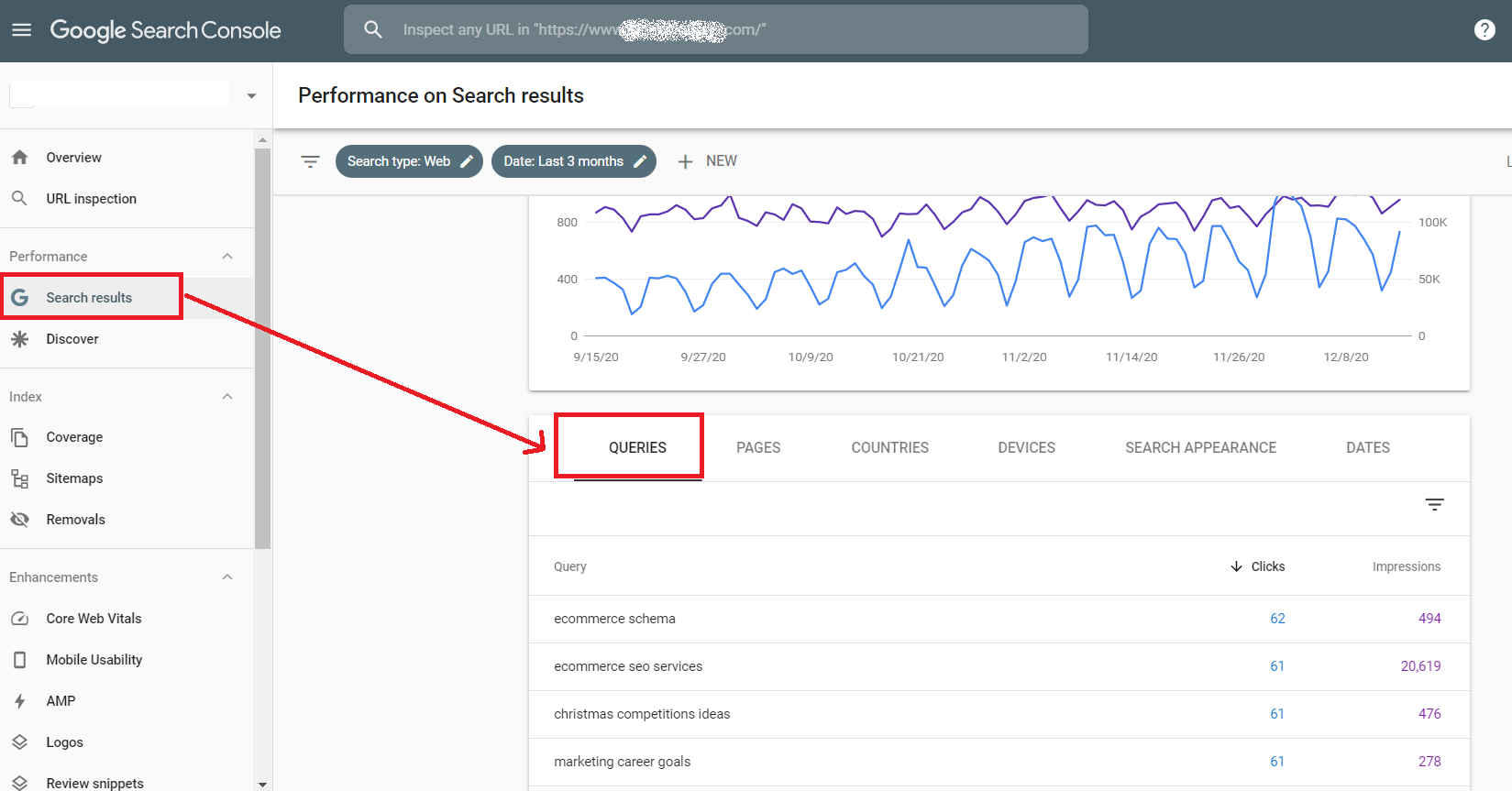Click the Clicks sort arrow icon
The height and width of the screenshot is (791, 1512).
coord(1236,566)
